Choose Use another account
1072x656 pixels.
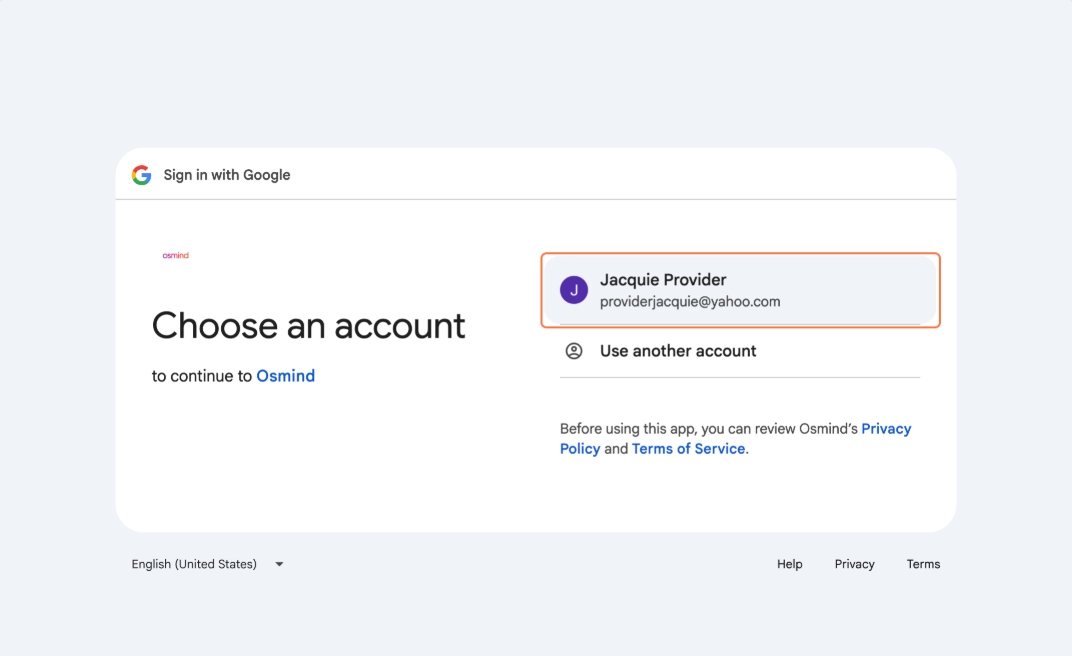point(740,351)
